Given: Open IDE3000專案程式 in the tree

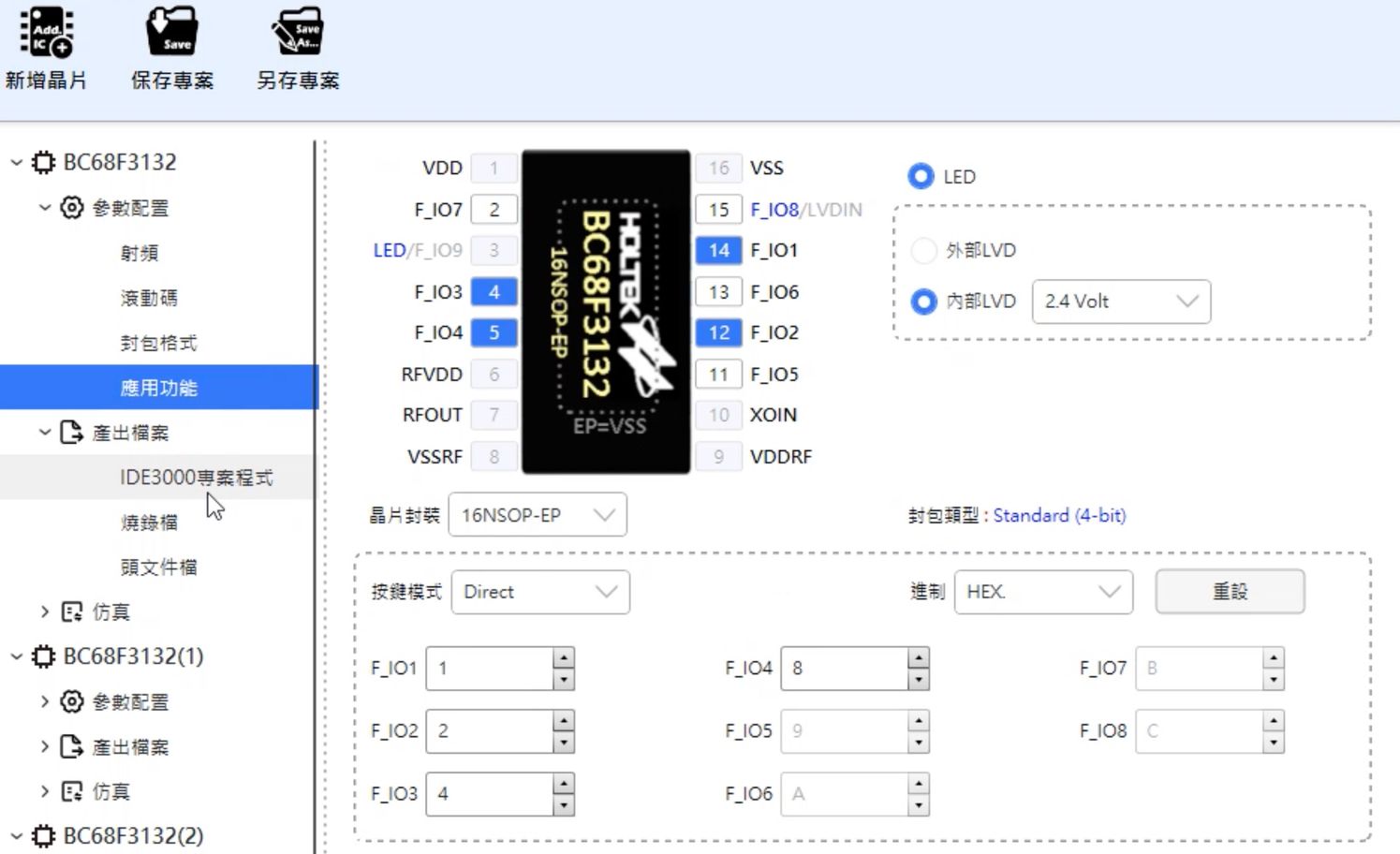Looking at the screenshot, I should tap(197, 478).
